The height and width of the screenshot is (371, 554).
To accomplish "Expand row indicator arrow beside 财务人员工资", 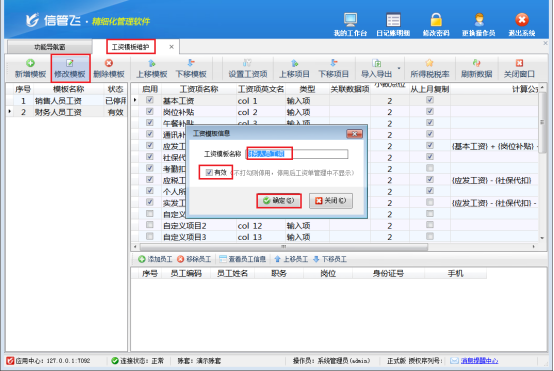I will (10, 112).
